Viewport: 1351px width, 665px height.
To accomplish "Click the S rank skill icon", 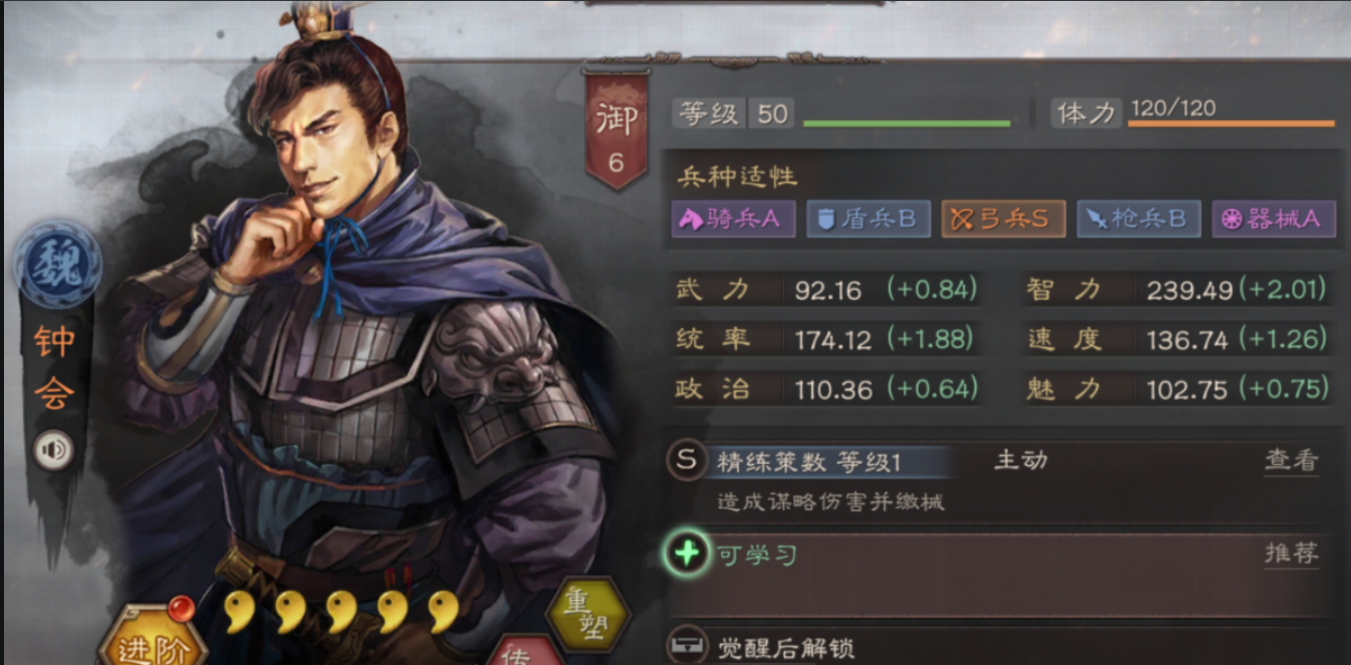I will click(686, 460).
